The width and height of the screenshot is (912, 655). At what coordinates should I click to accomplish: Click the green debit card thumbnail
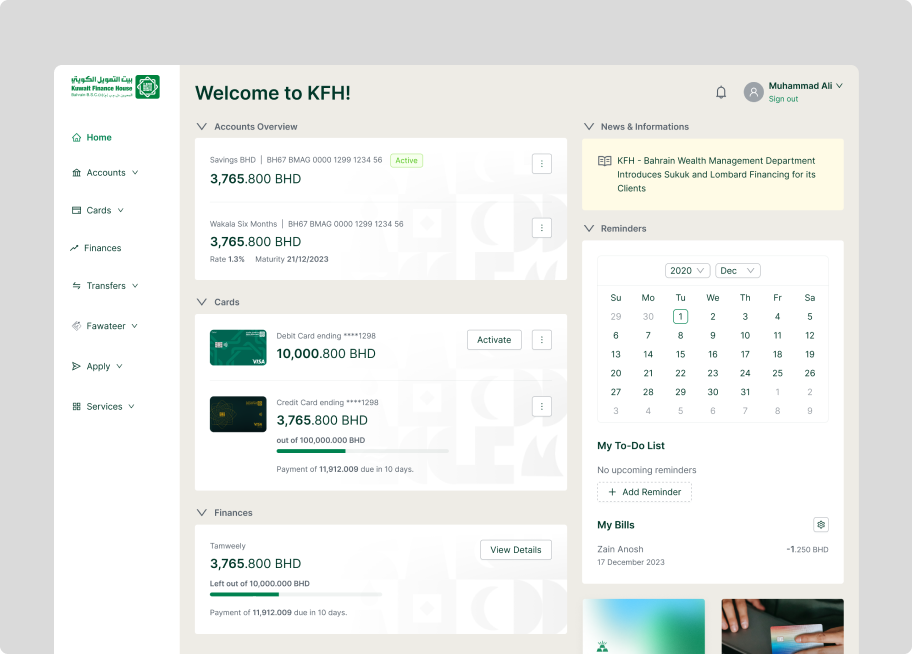click(x=238, y=348)
